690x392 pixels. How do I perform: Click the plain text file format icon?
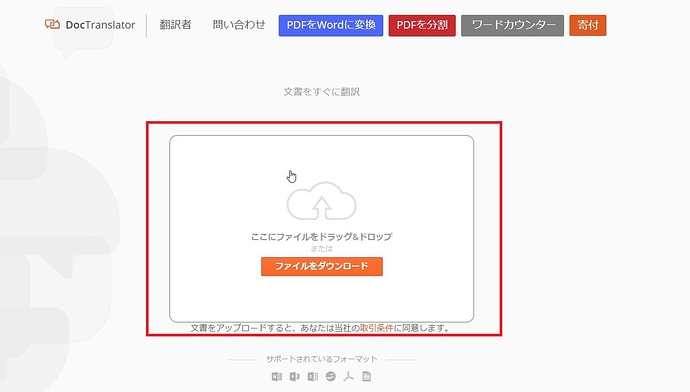pos(367,377)
